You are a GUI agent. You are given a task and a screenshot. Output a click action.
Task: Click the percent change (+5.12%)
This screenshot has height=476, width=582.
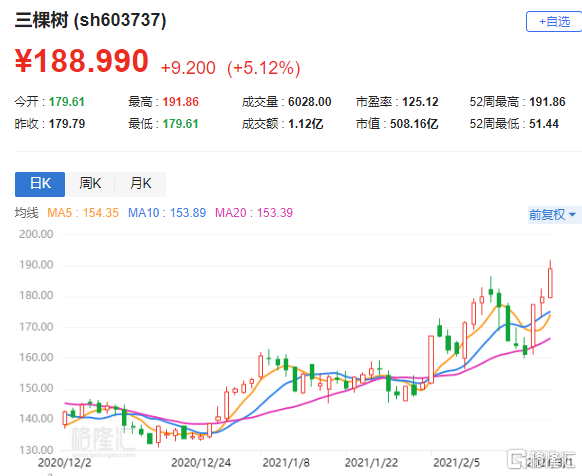[x=264, y=68]
